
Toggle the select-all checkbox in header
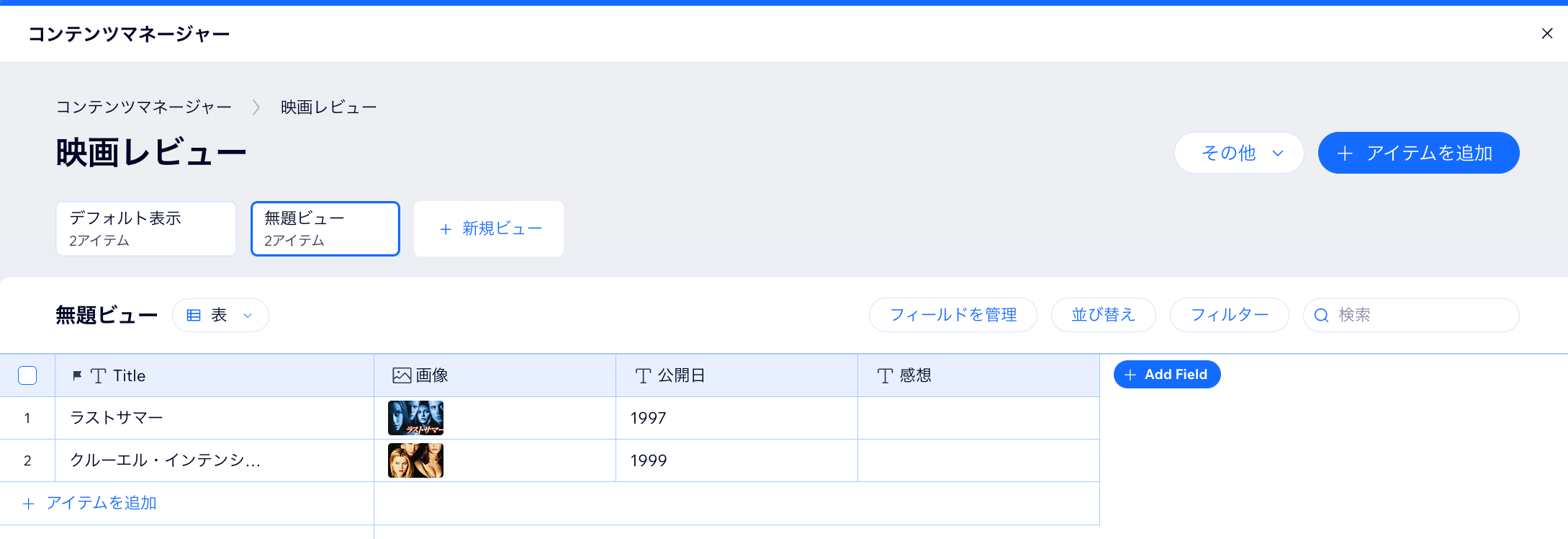[27, 375]
